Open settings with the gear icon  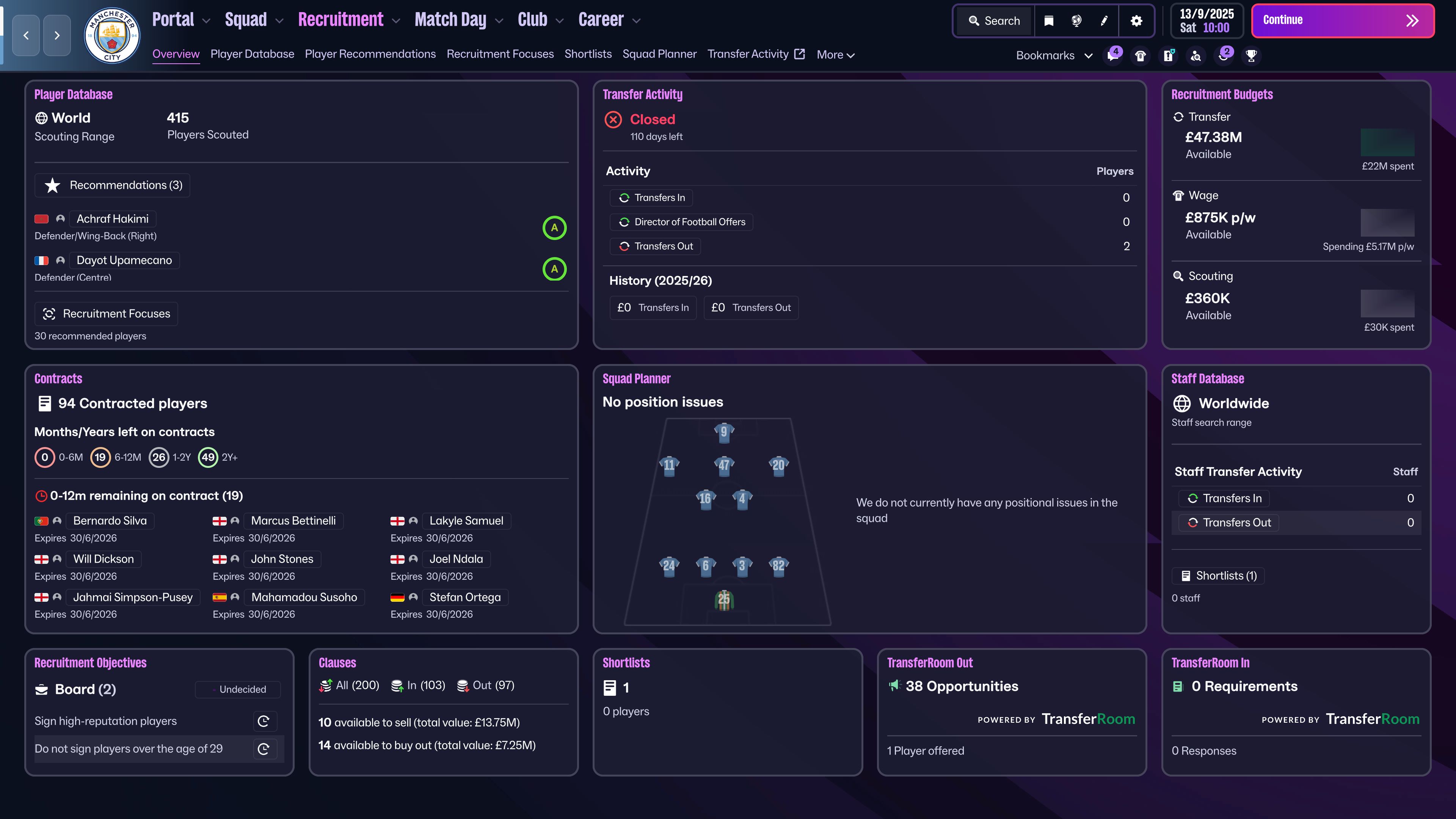tap(1136, 21)
